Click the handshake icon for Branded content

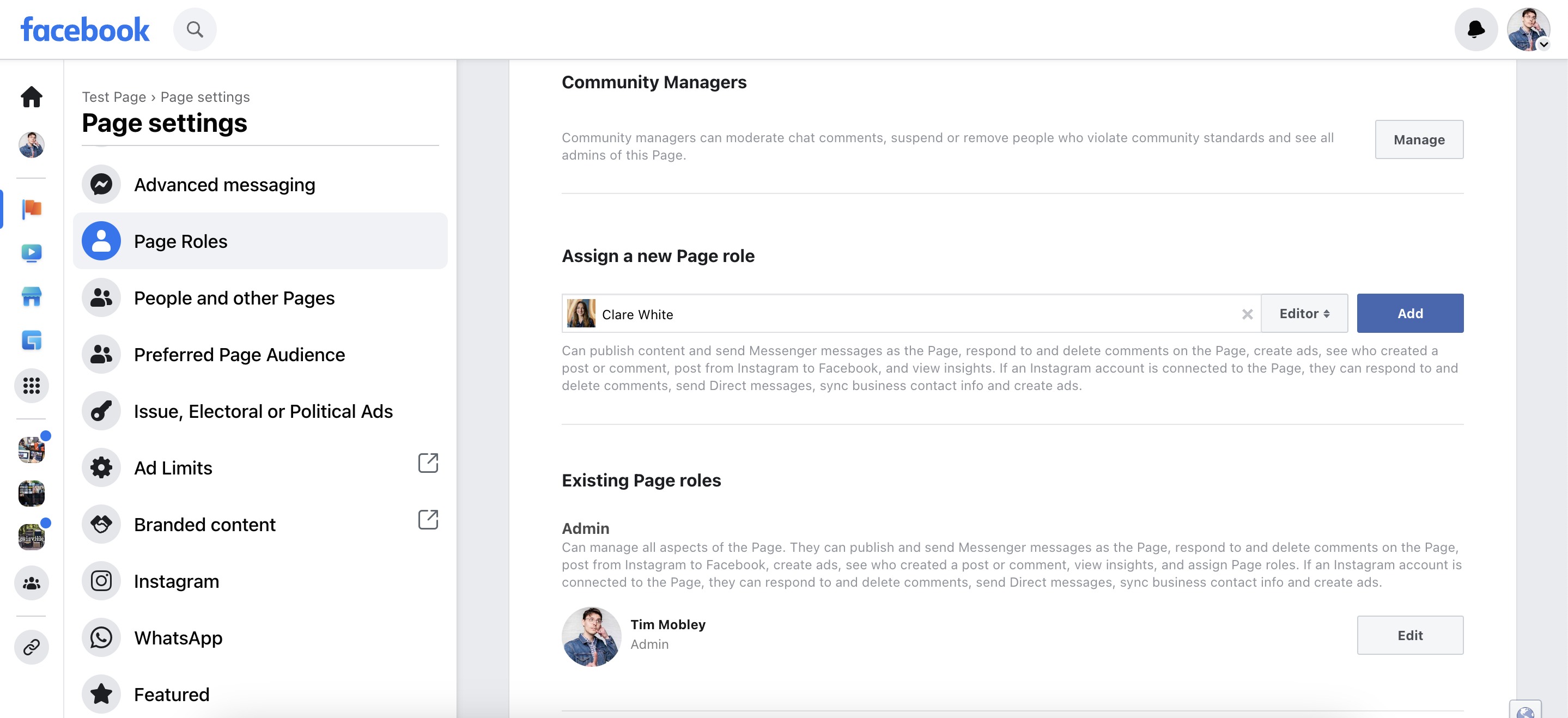click(x=101, y=524)
